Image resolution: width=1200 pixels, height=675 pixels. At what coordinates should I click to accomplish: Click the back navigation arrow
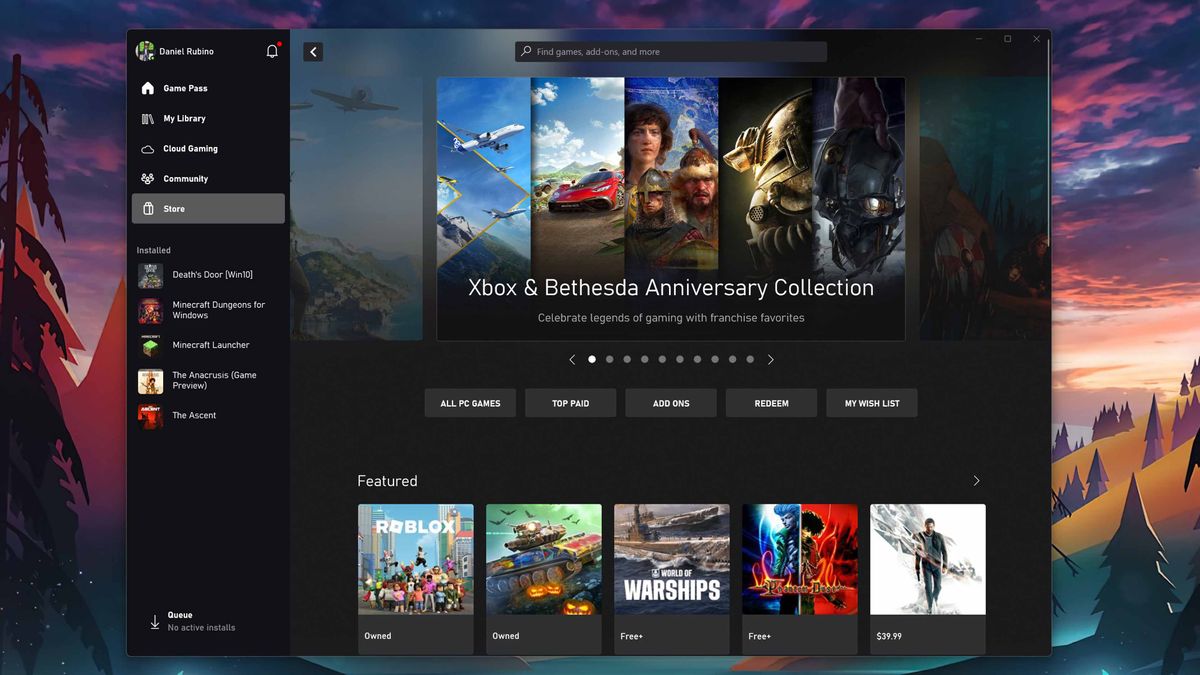click(x=313, y=51)
